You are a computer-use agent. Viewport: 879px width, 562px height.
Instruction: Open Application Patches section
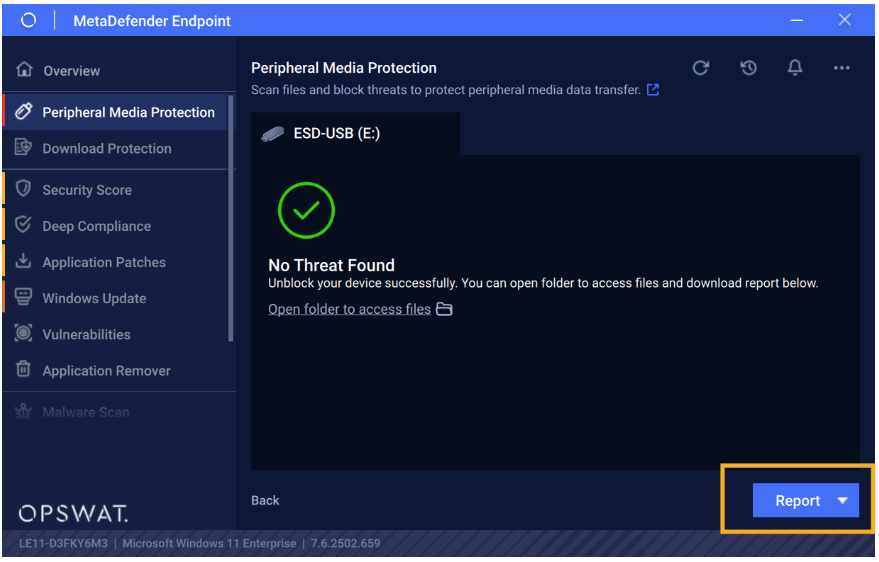click(115, 262)
